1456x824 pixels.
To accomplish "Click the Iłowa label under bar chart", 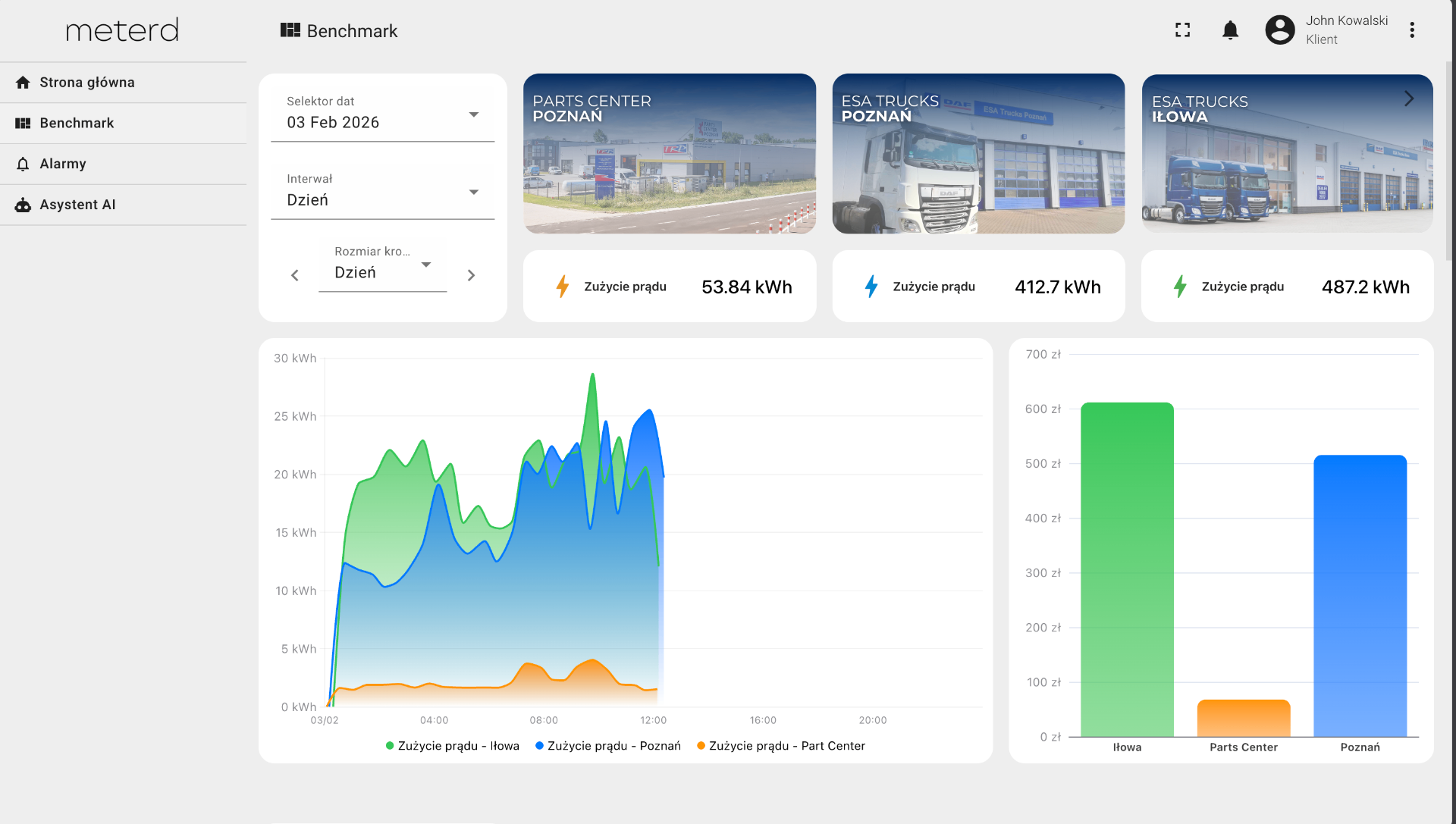I will tap(1127, 747).
